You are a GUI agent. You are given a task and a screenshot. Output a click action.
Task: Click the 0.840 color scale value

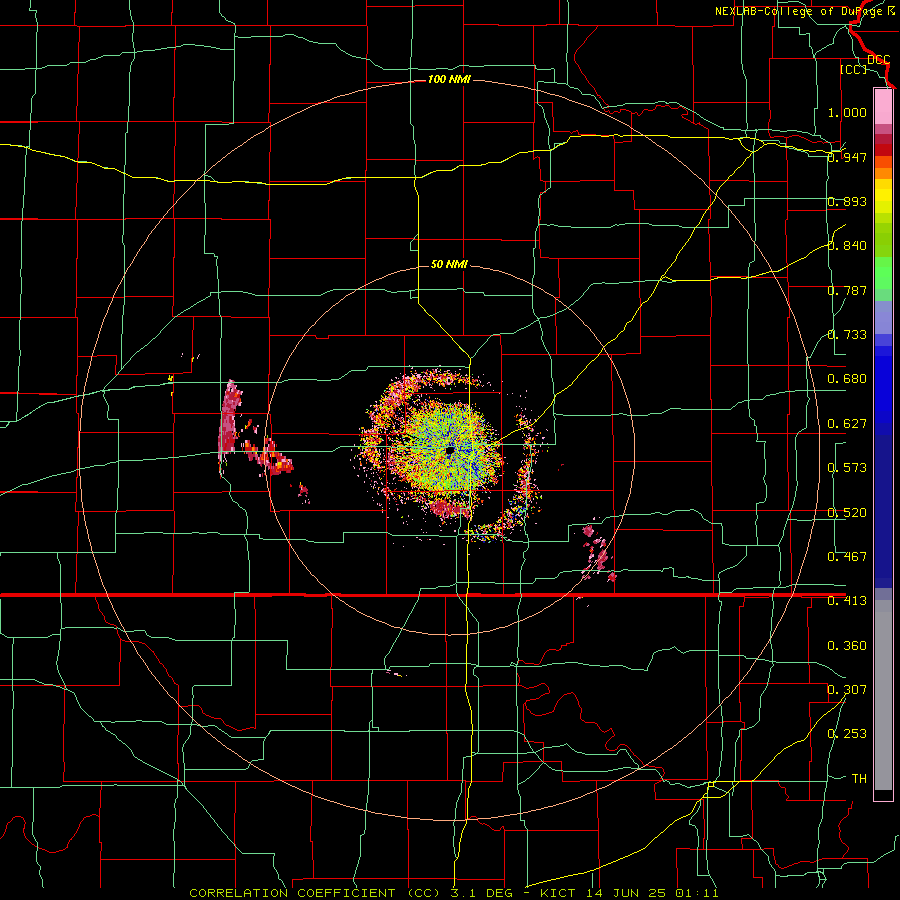pyautogui.click(x=847, y=246)
